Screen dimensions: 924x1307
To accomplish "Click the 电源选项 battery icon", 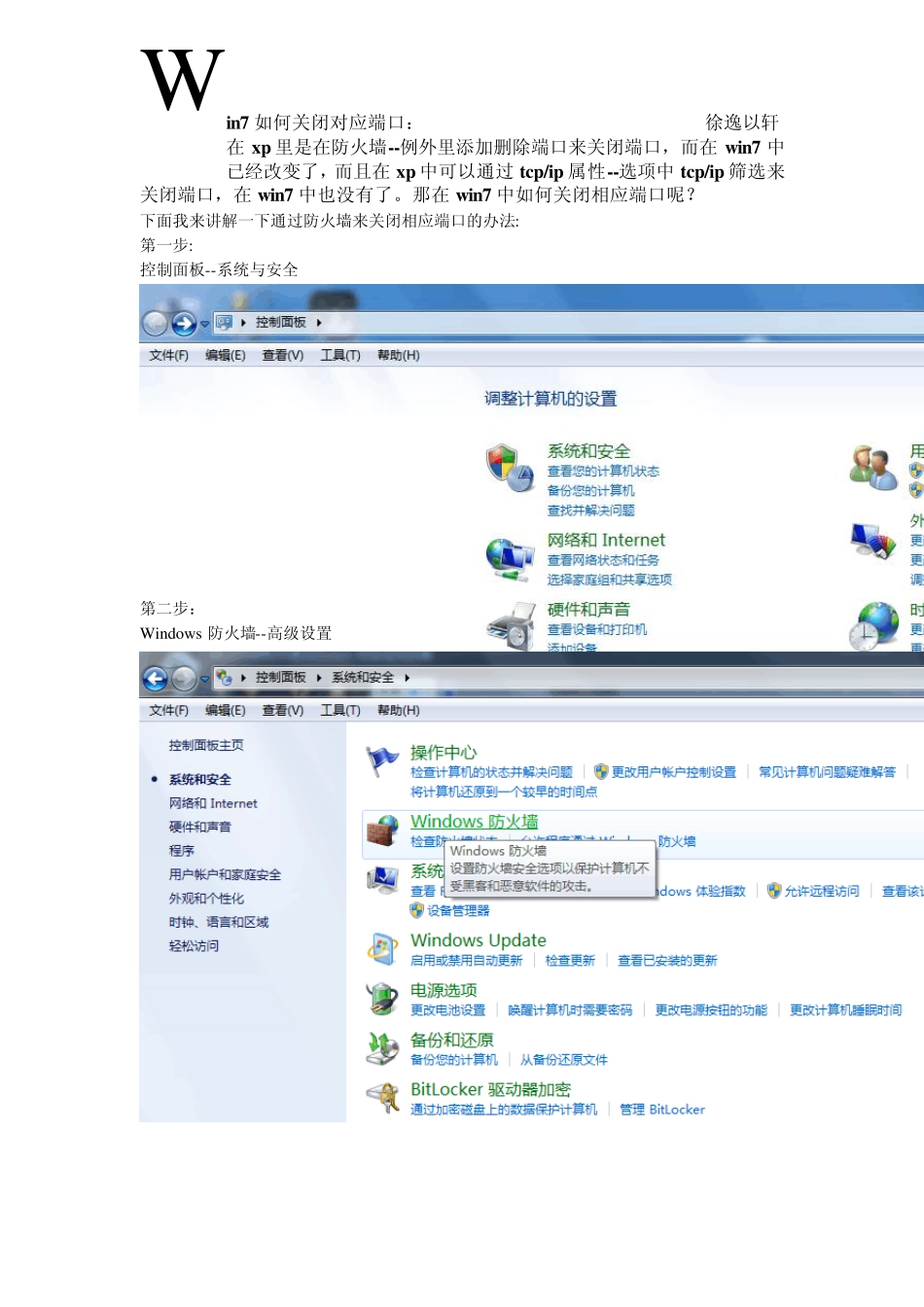I will coord(382,999).
